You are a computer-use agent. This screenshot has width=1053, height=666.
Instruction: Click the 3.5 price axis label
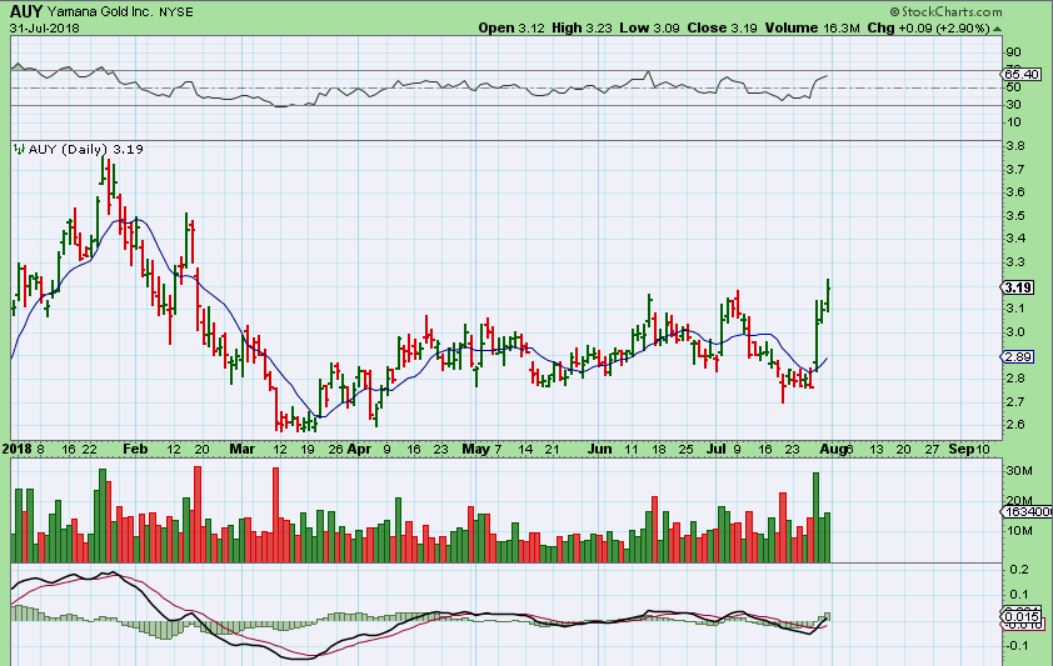click(1015, 216)
